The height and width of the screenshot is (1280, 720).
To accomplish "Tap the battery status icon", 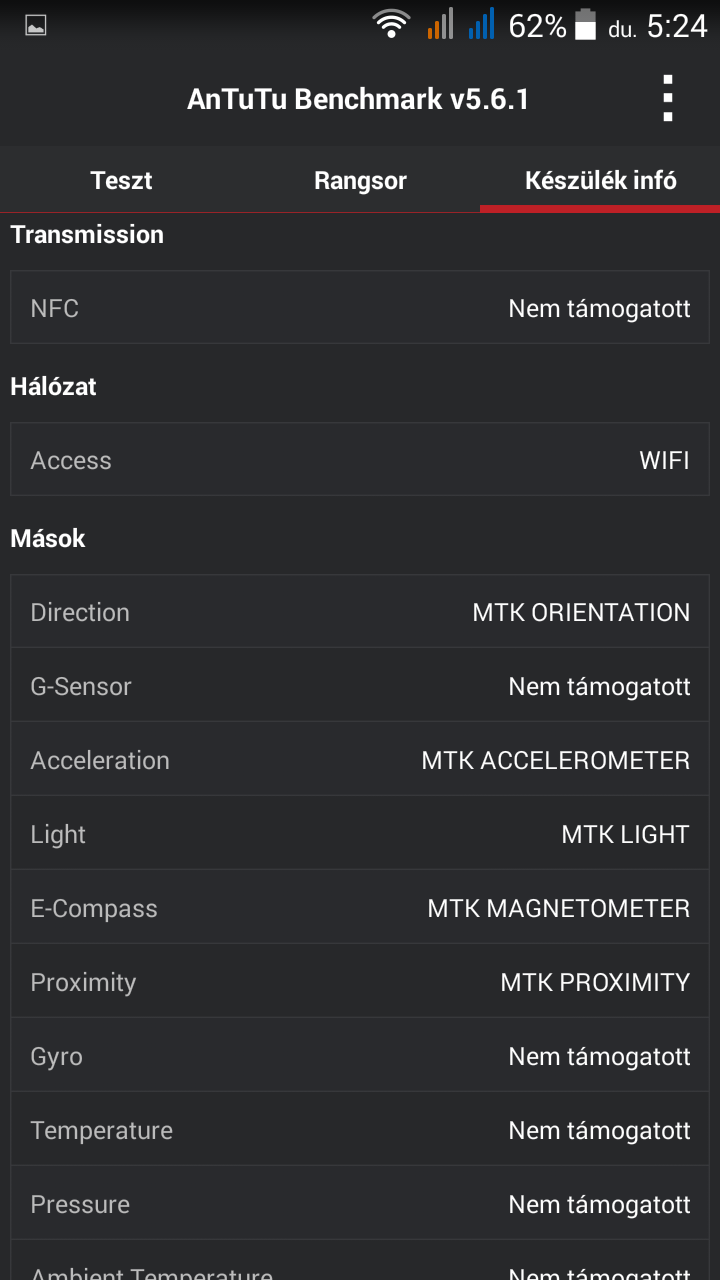I will [585, 25].
